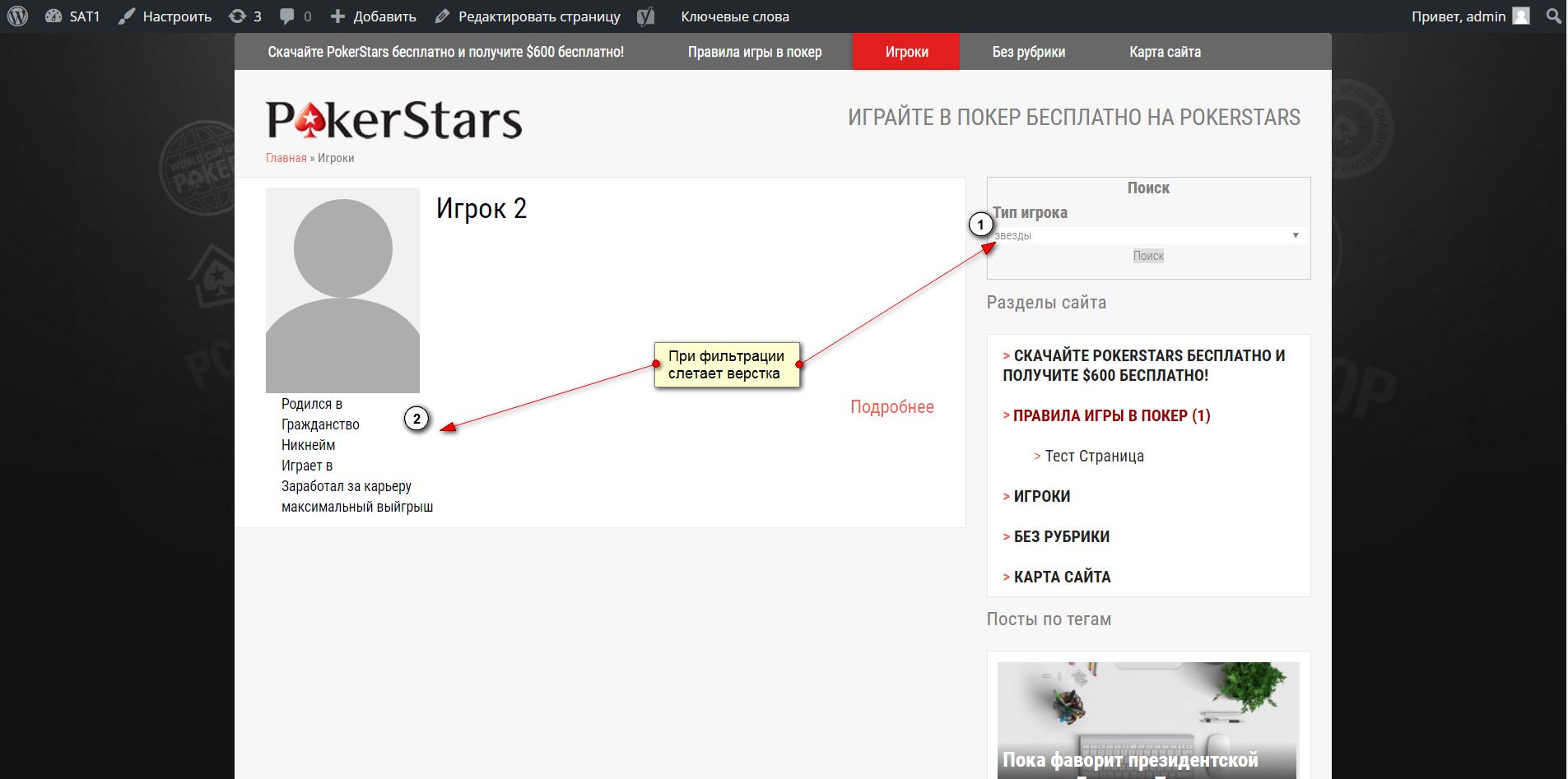Open sidebar link Скачайте PokerStars бесплатно и получите $600
1568x779 pixels.
pyautogui.click(x=1144, y=365)
